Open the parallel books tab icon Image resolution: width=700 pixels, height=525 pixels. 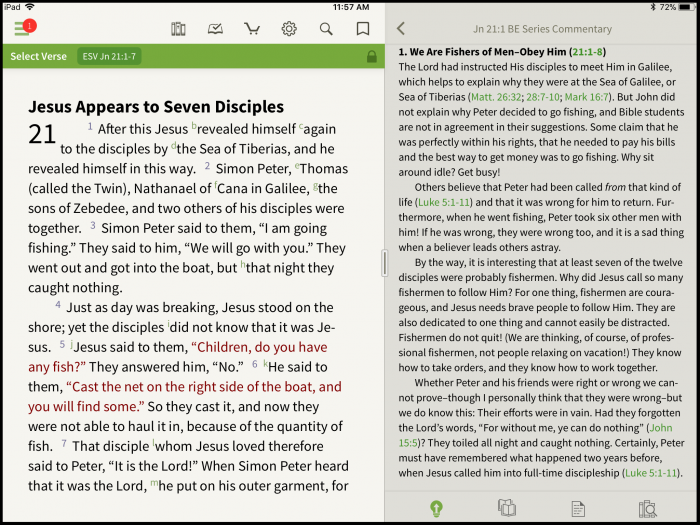point(507,508)
